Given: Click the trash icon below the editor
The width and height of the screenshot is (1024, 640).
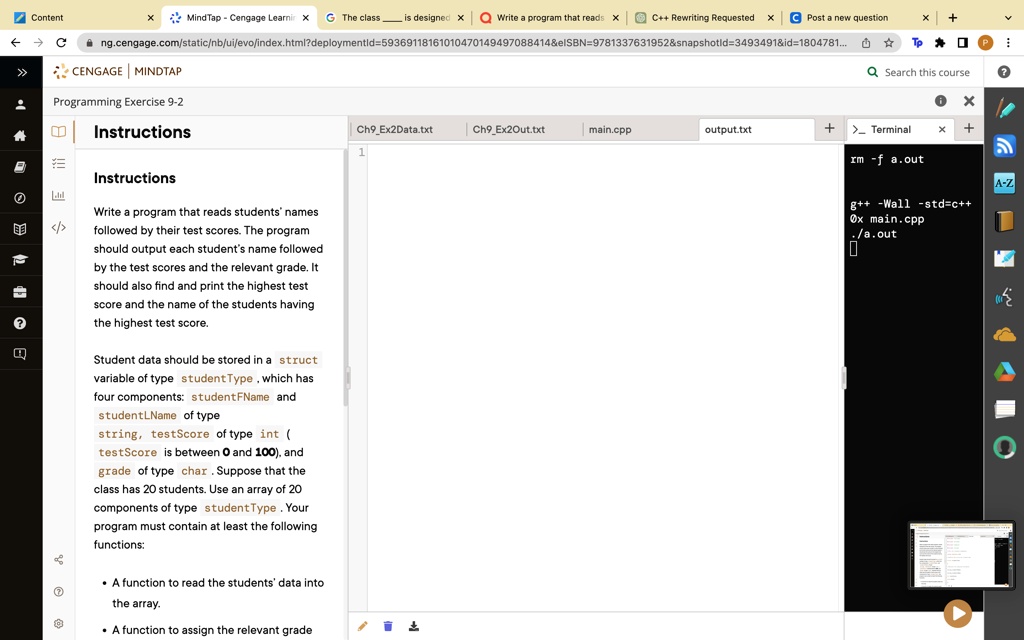Looking at the screenshot, I should click(x=388, y=625).
